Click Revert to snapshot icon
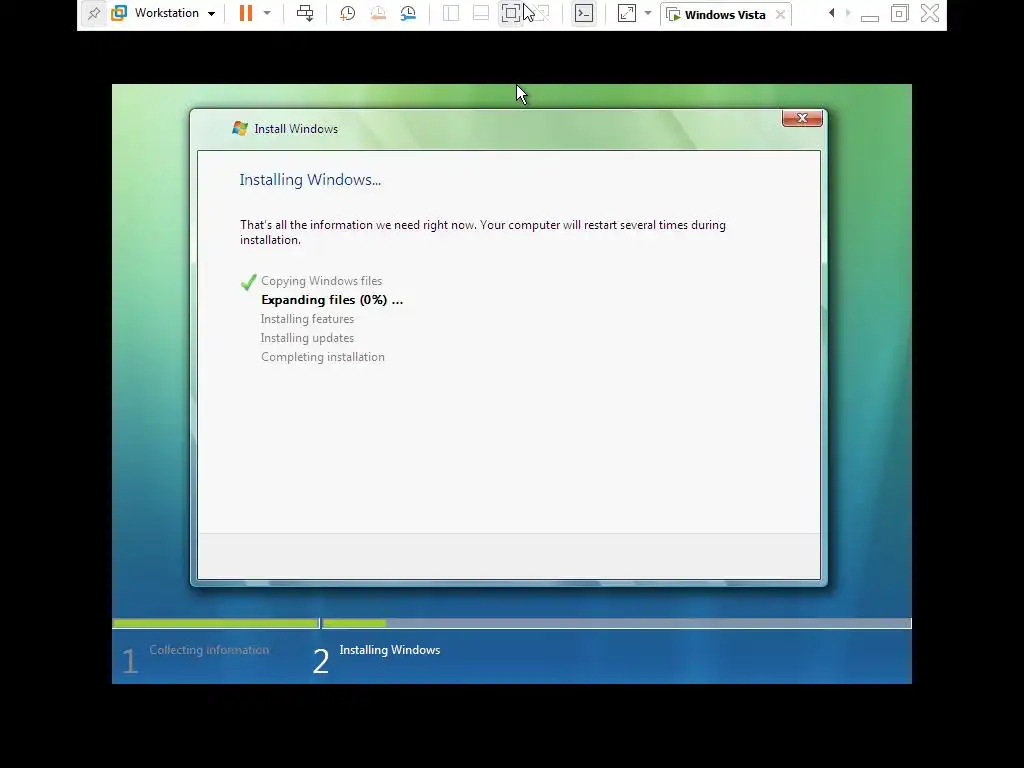The width and height of the screenshot is (1024, 768). click(x=377, y=13)
